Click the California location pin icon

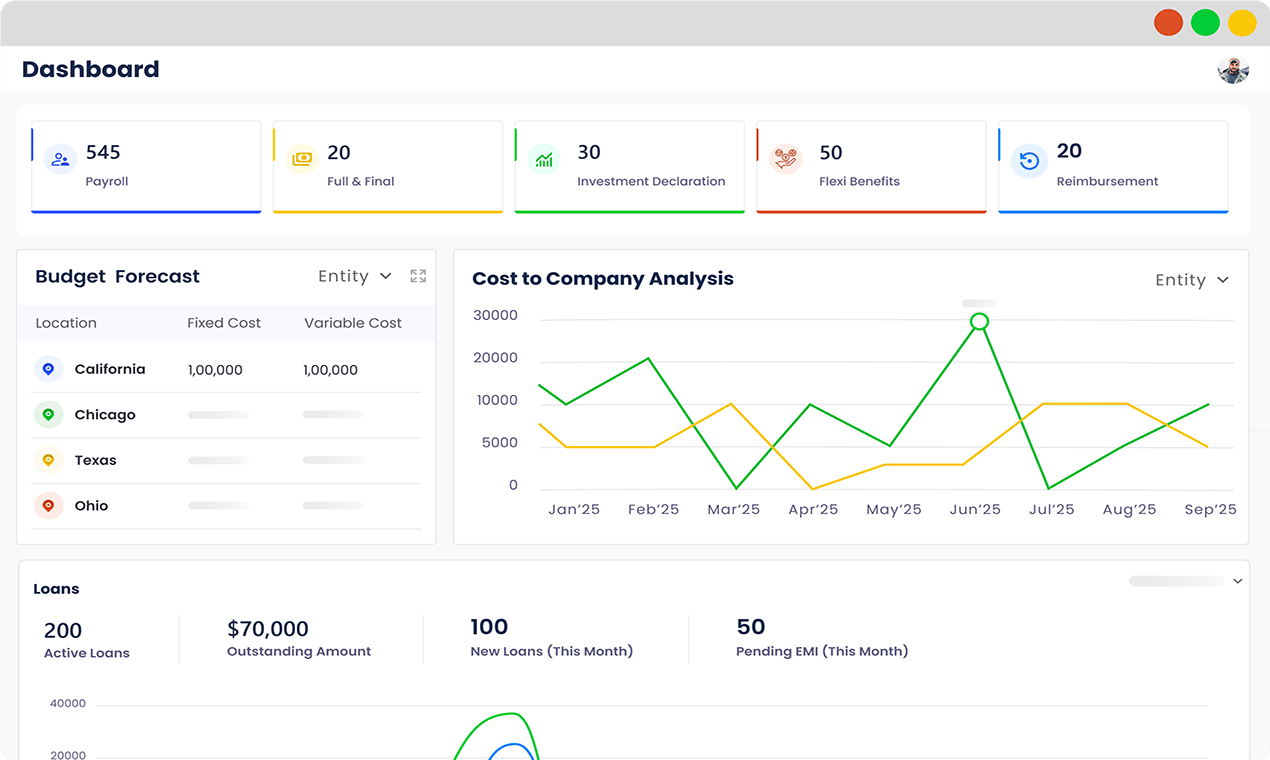pos(48,369)
